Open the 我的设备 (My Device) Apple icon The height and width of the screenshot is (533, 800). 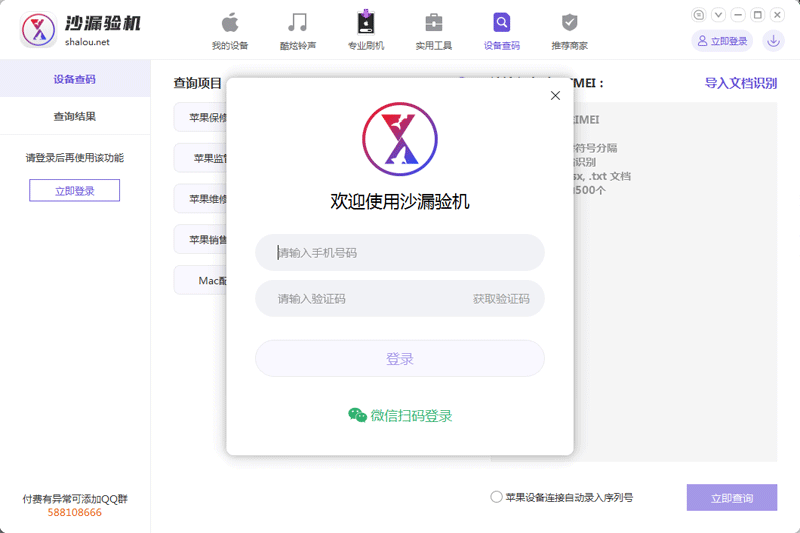pos(229,23)
